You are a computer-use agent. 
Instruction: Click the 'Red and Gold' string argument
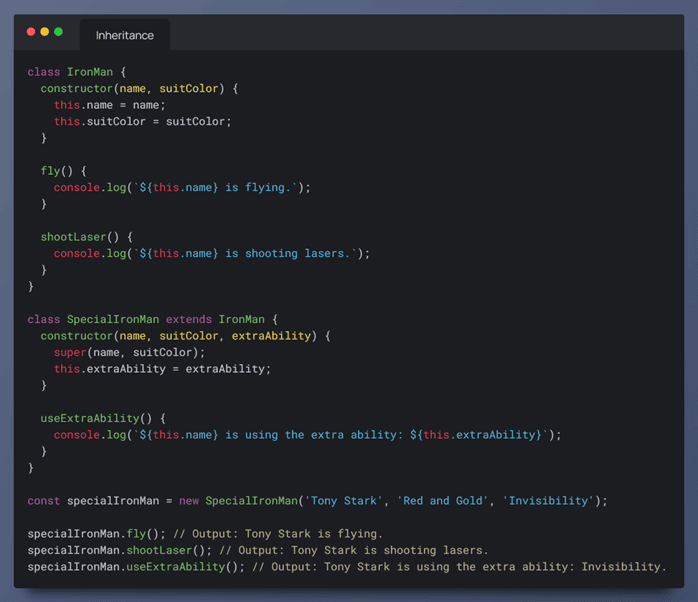(x=442, y=501)
